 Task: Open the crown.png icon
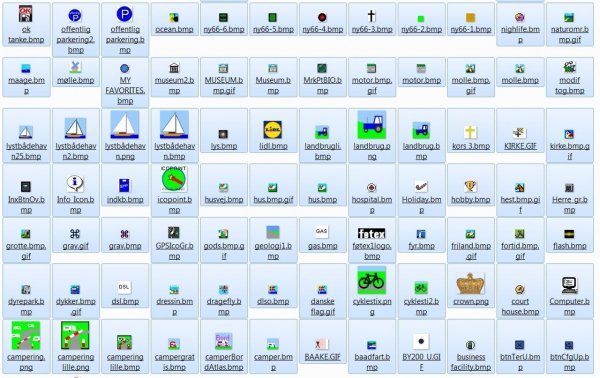[x=470, y=284]
